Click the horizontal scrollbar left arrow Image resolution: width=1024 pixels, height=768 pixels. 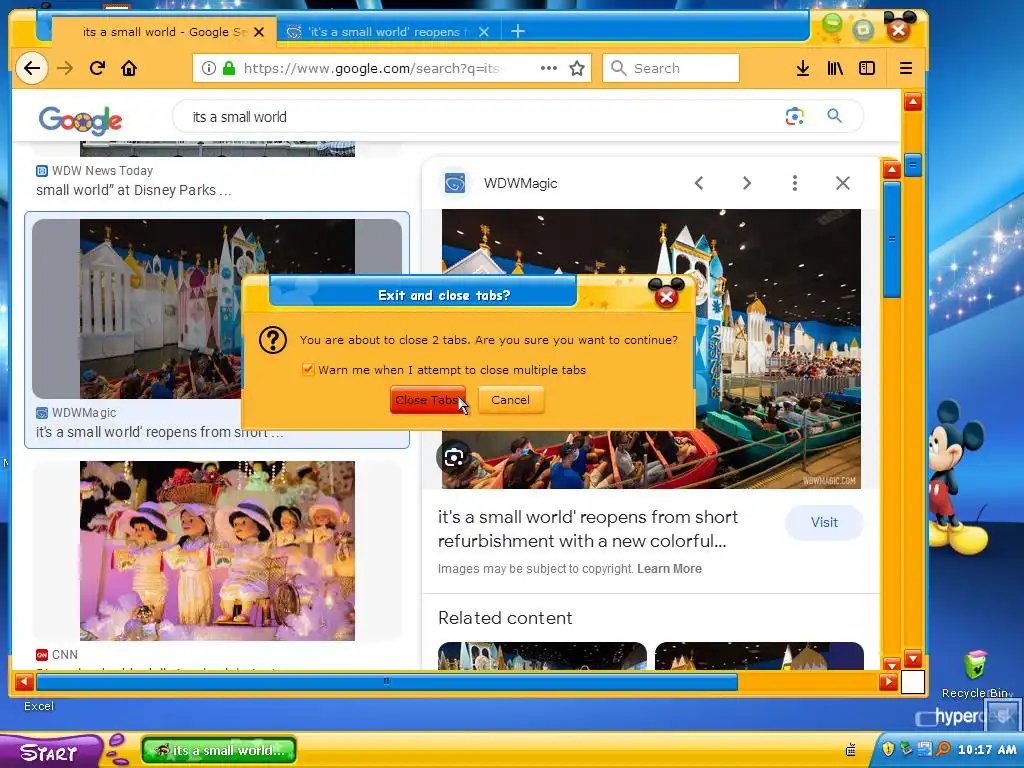tap(24, 682)
